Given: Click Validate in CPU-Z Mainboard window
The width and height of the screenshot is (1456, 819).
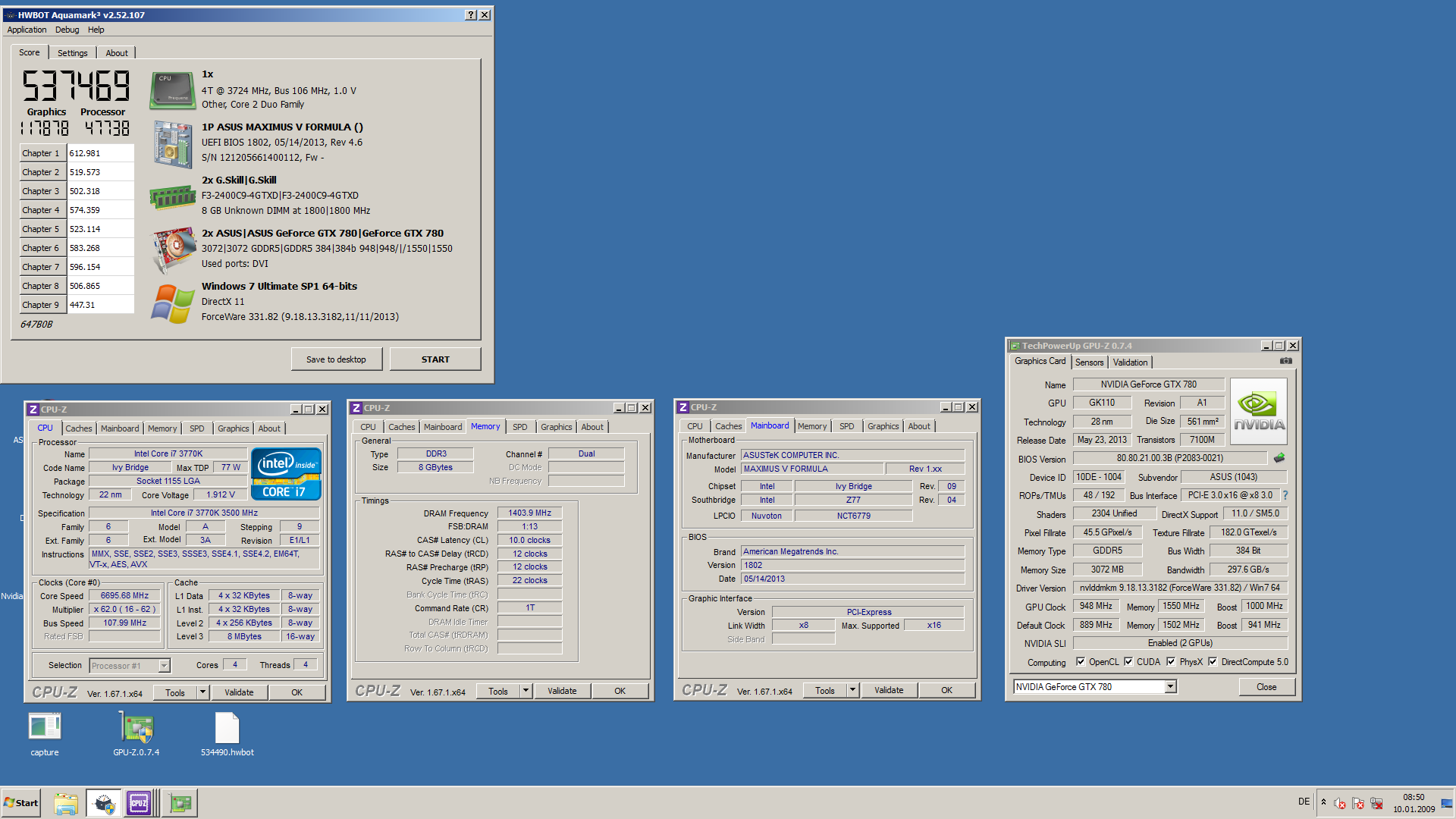Looking at the screenshot, I should click(889, 690).
